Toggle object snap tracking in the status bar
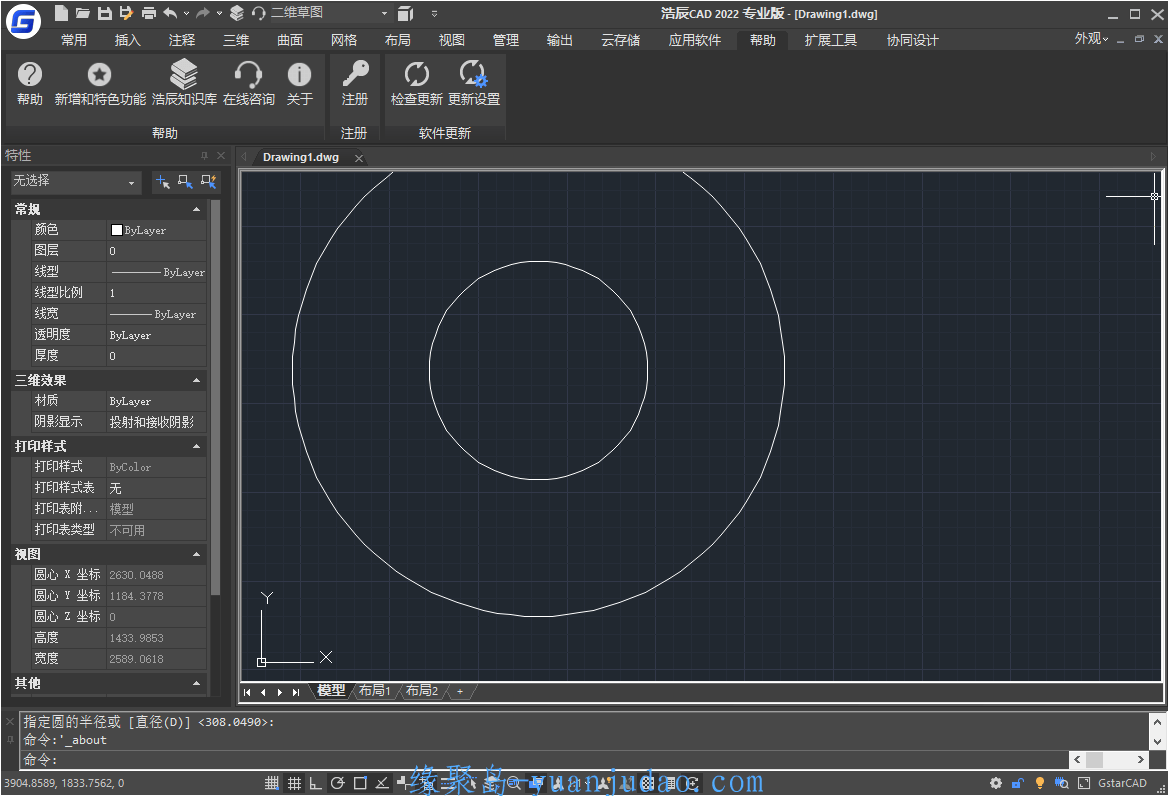 (x=382, y=783)
